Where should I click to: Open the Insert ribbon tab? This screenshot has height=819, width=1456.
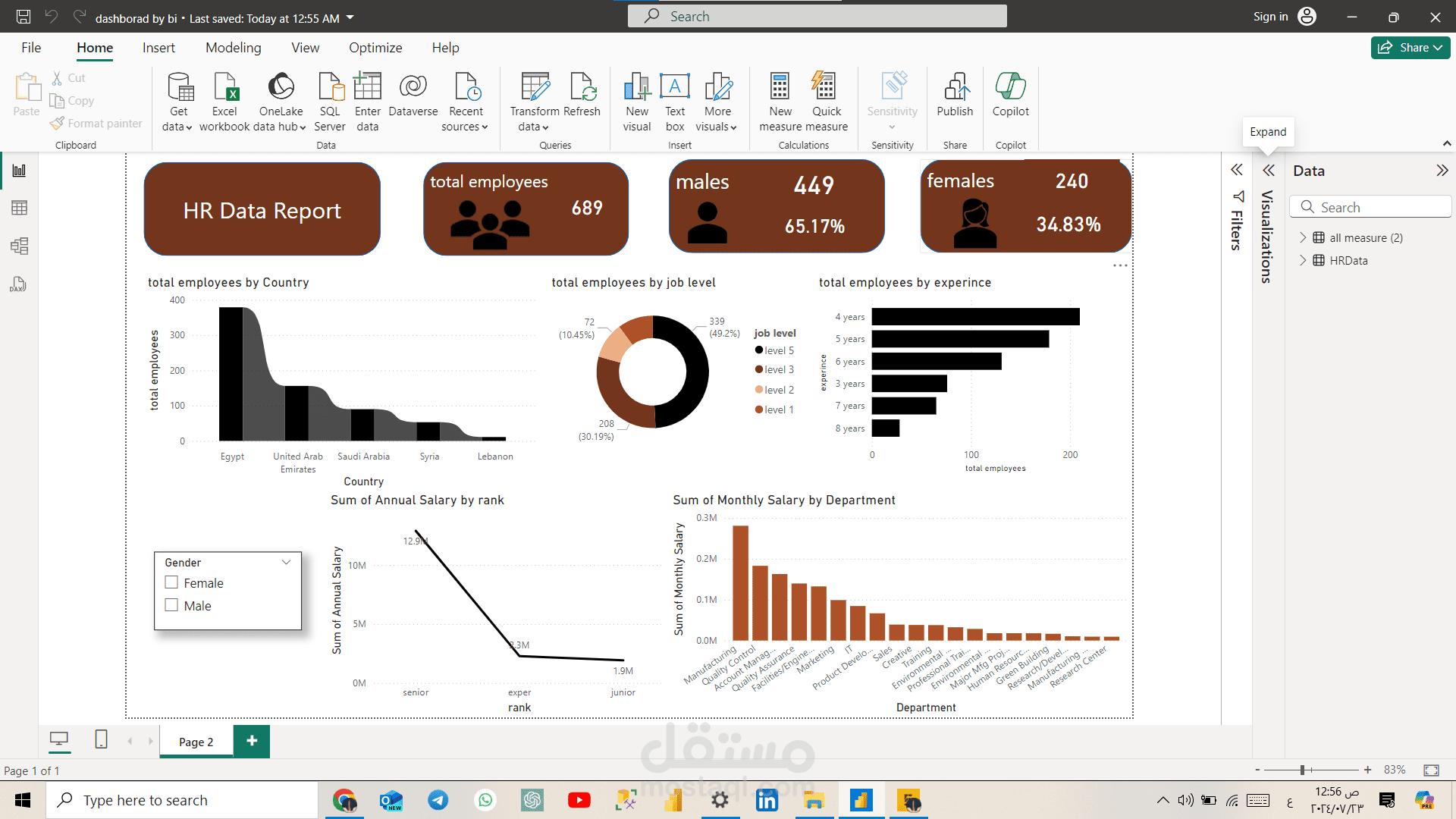[158, 48]
